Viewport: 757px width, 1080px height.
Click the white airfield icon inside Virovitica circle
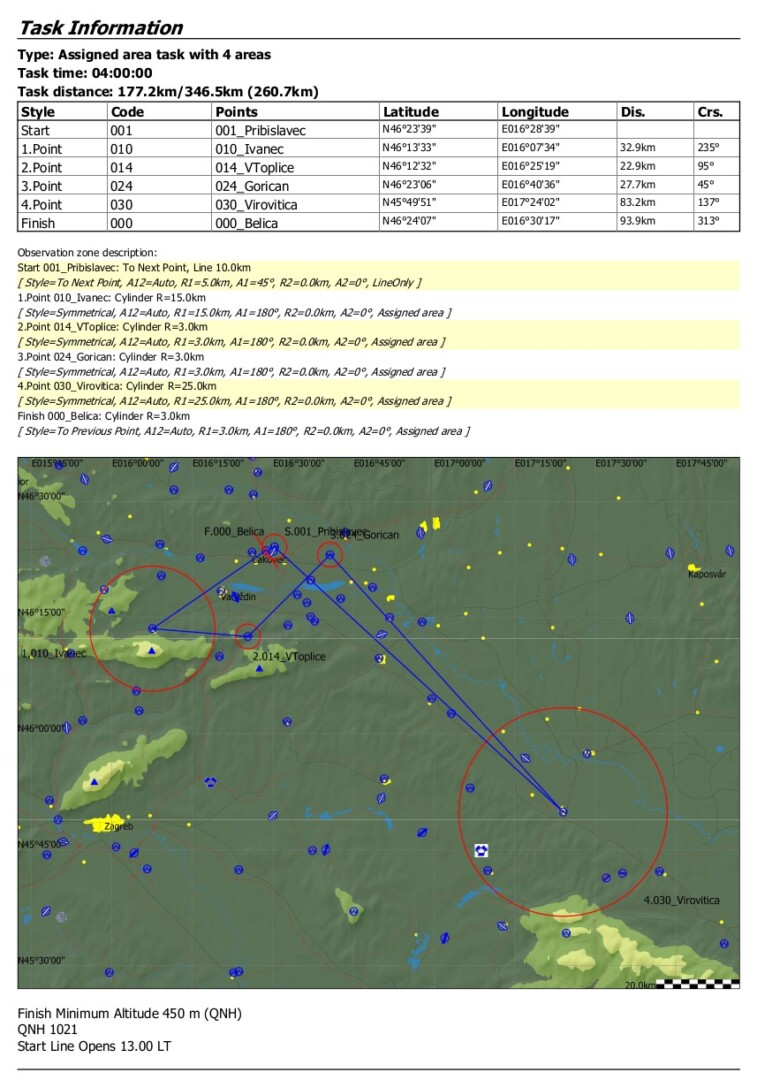pos(481,851)
